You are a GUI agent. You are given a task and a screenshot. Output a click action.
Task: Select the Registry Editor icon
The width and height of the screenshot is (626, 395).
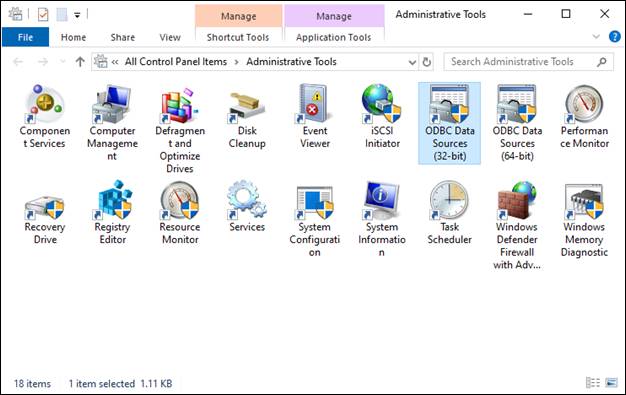pos(113,200)
